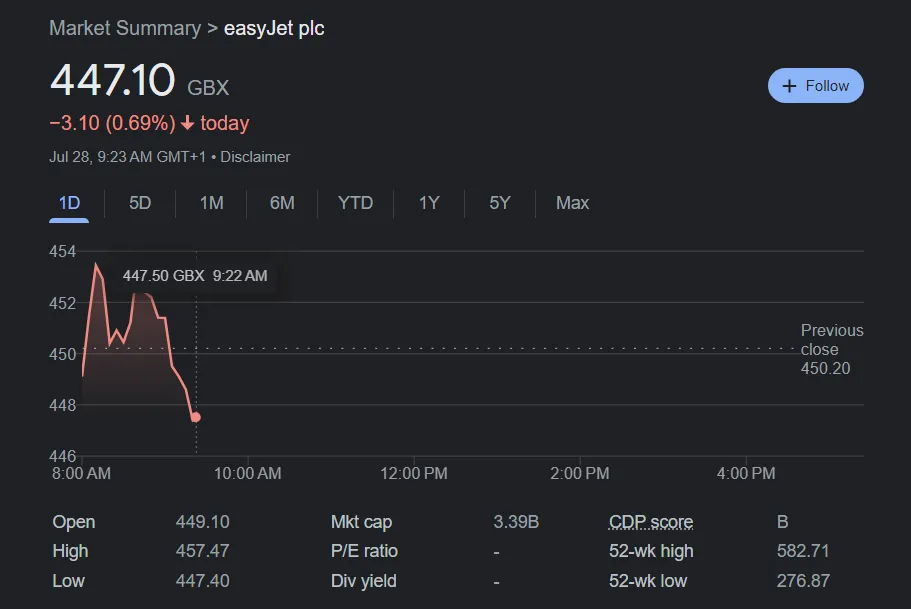The height and width of the screenshot is (609, 911).
Task: Click the High value 457.47
Action: (203, 551)
